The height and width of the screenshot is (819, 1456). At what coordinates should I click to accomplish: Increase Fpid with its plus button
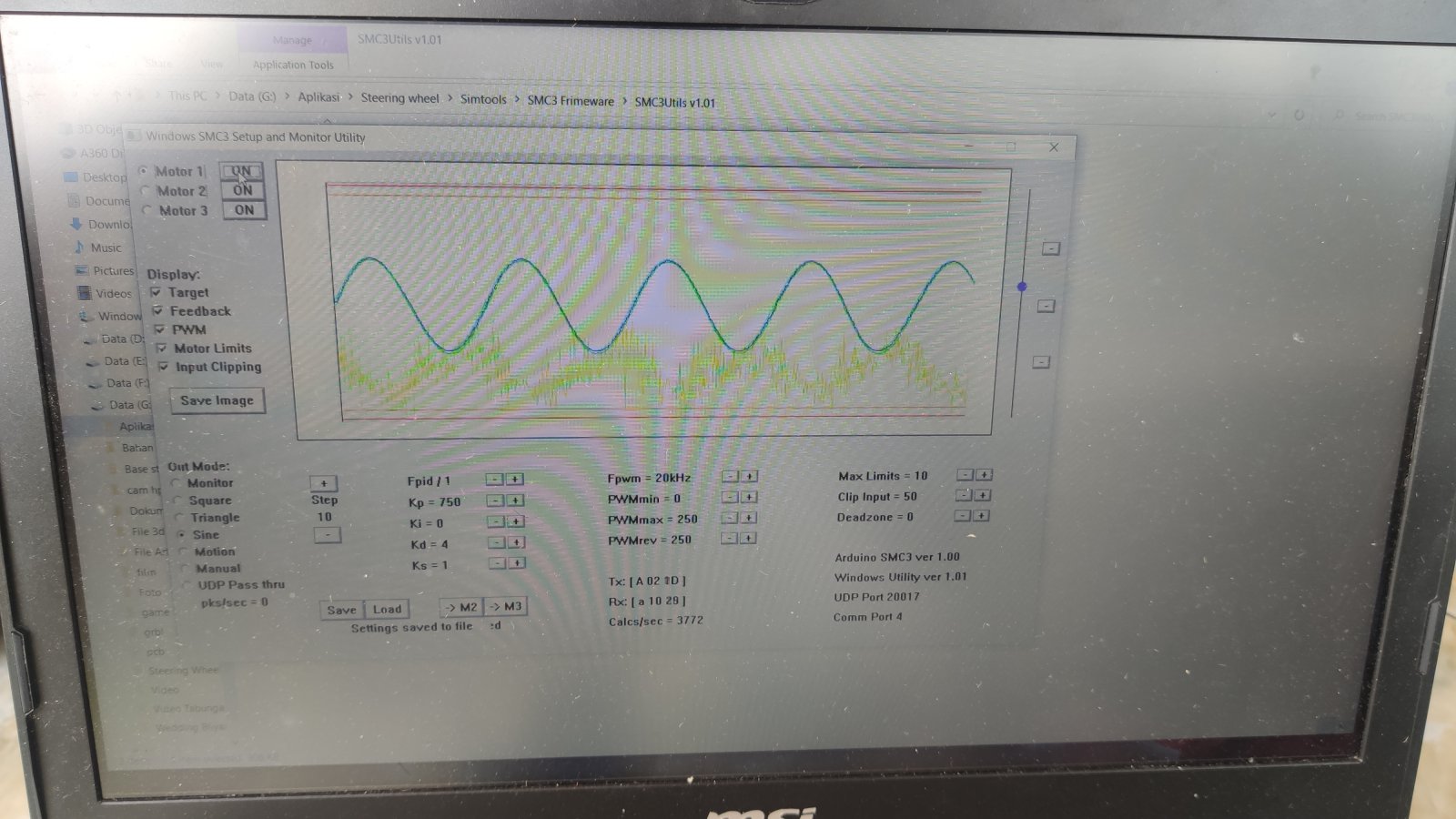tap(514, 480)
